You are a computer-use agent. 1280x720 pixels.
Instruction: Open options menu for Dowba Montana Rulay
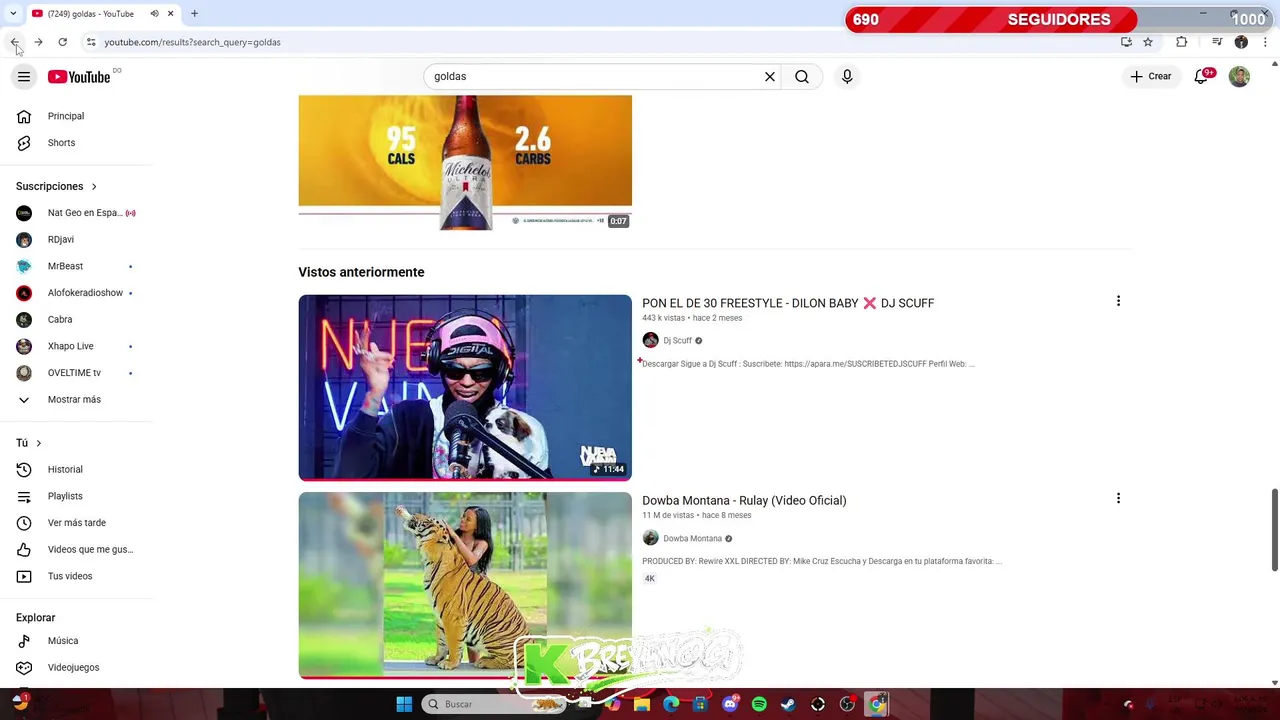pos(1118,498)
